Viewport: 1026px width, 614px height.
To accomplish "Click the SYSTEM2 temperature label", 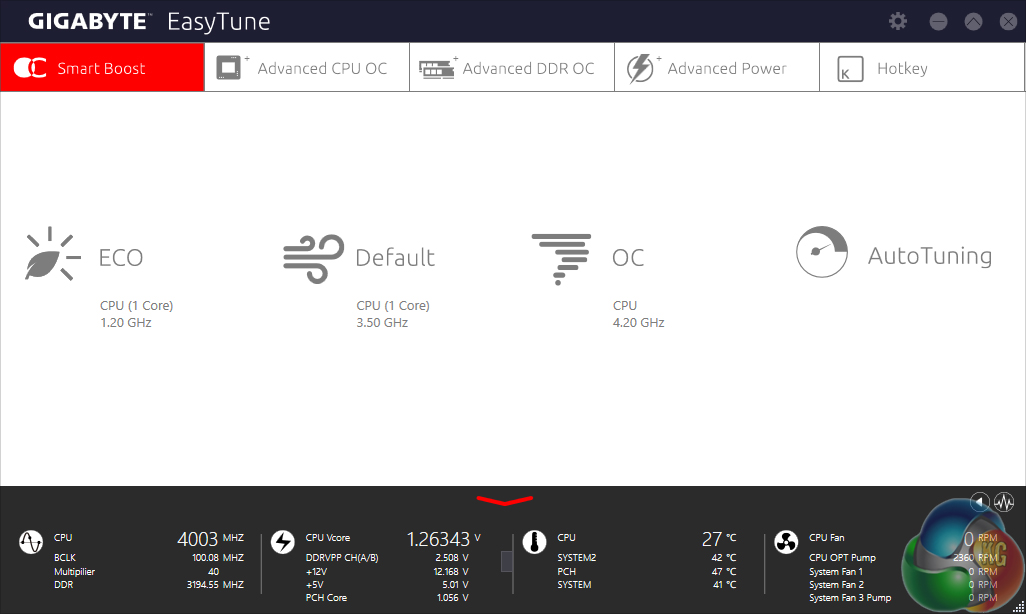I will coord(576,558).
